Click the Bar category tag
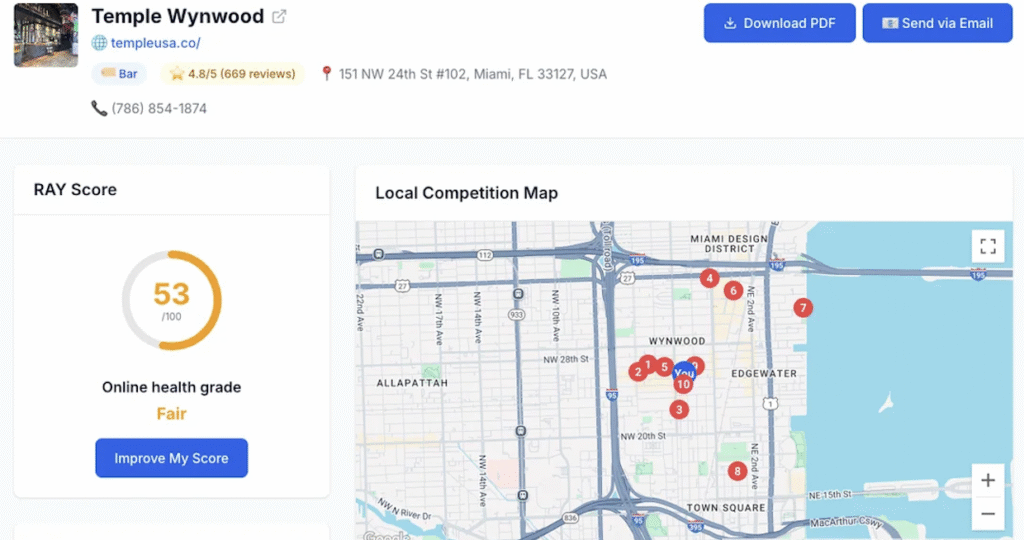Viewport: 1024px width, 540px height. [x=120, y=74]
